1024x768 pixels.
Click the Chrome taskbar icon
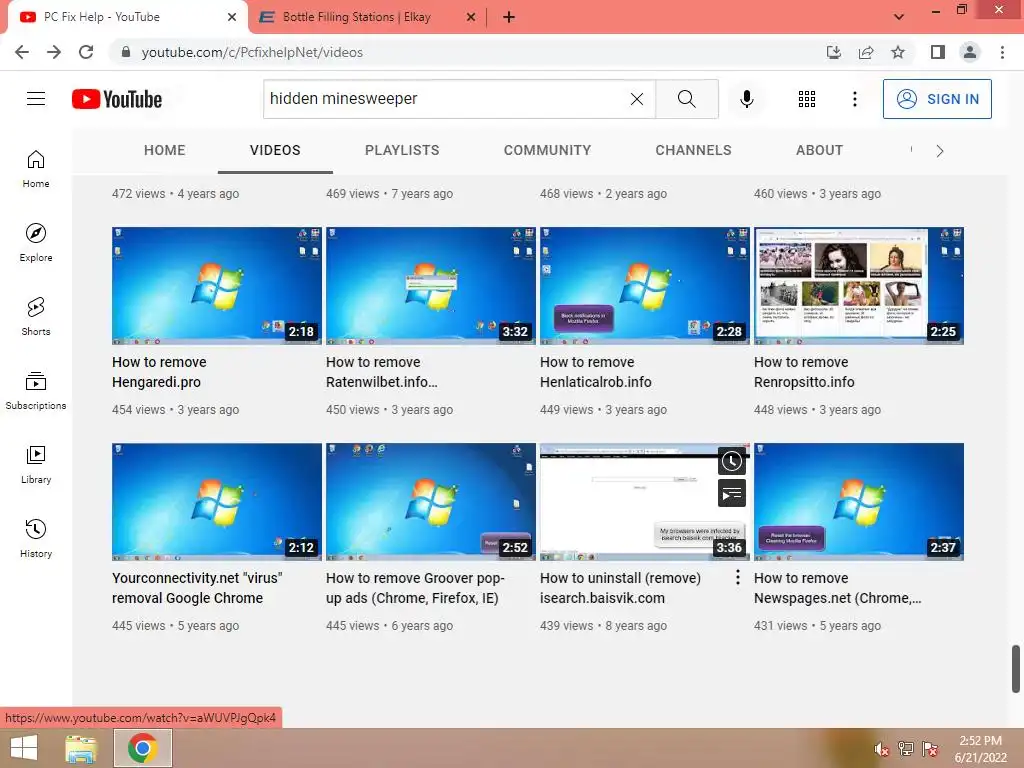click(143, 748)
